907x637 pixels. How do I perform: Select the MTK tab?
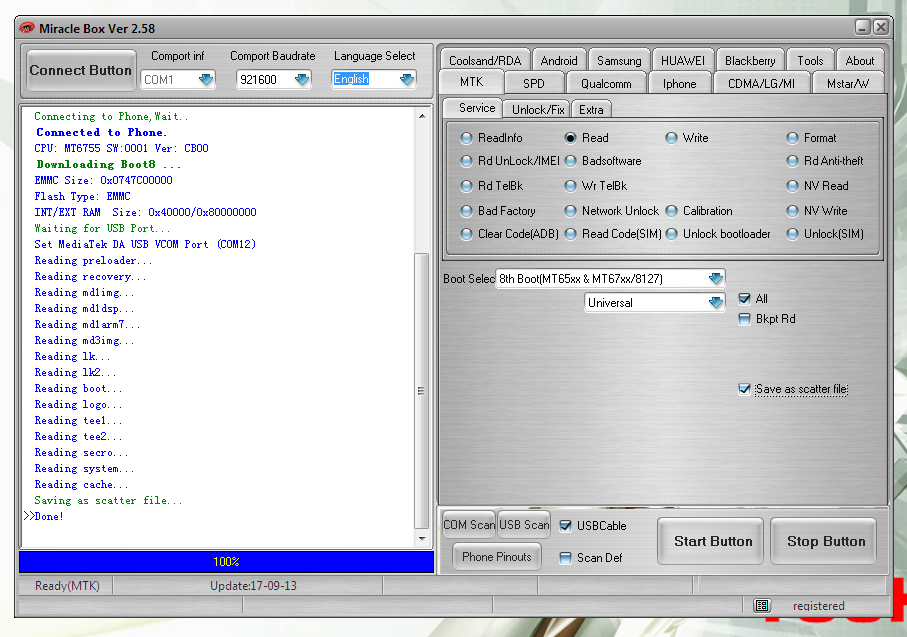click(x=471, y=82)
